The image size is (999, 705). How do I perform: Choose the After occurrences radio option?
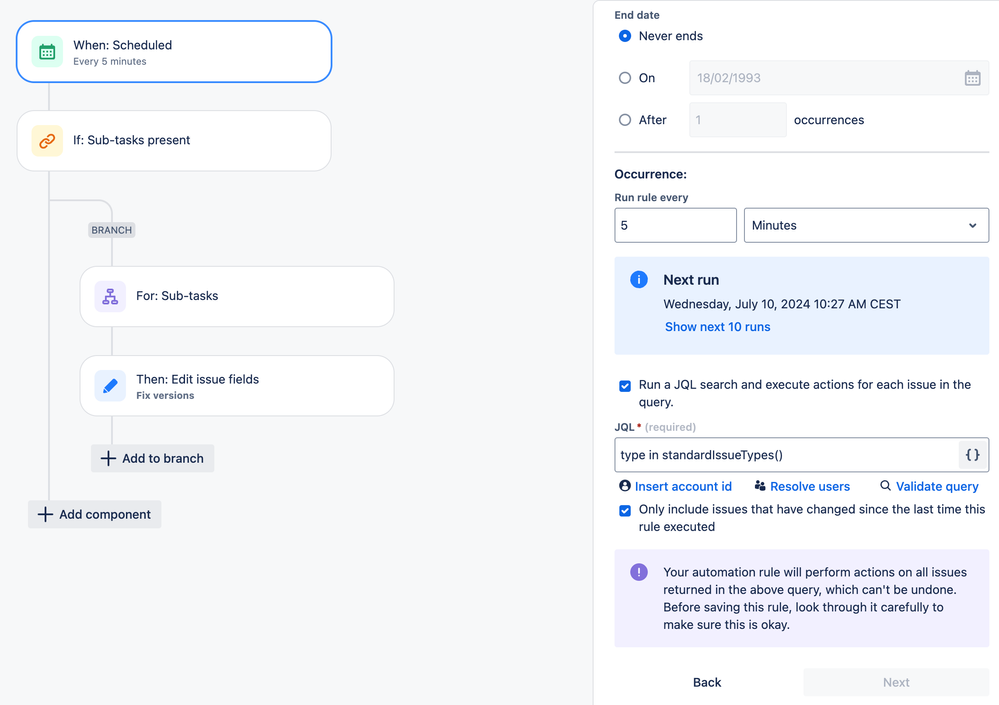[x=625, y=120]
